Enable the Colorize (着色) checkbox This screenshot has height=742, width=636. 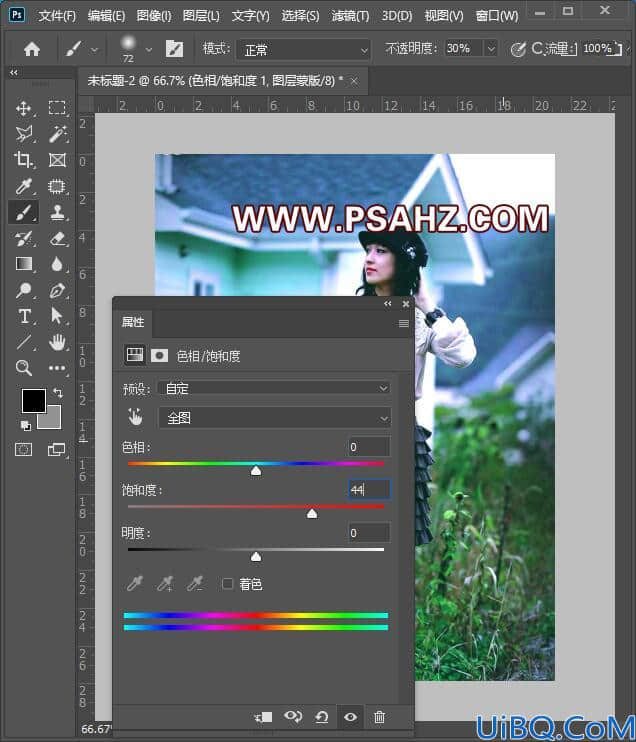(228, 584)
